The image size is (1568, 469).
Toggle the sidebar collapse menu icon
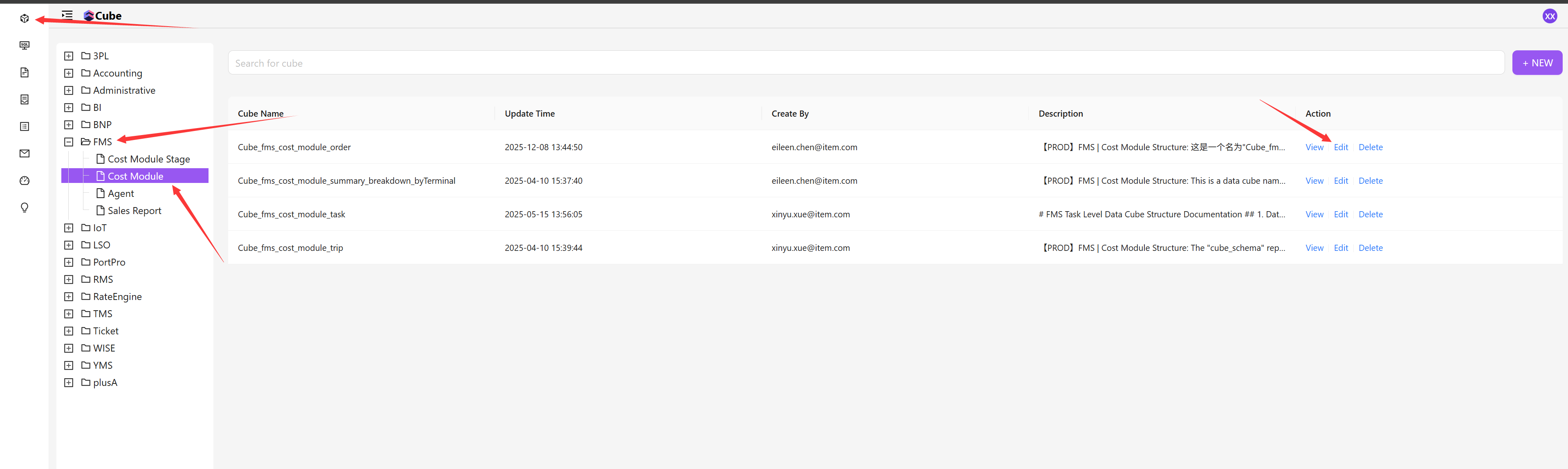67,15
